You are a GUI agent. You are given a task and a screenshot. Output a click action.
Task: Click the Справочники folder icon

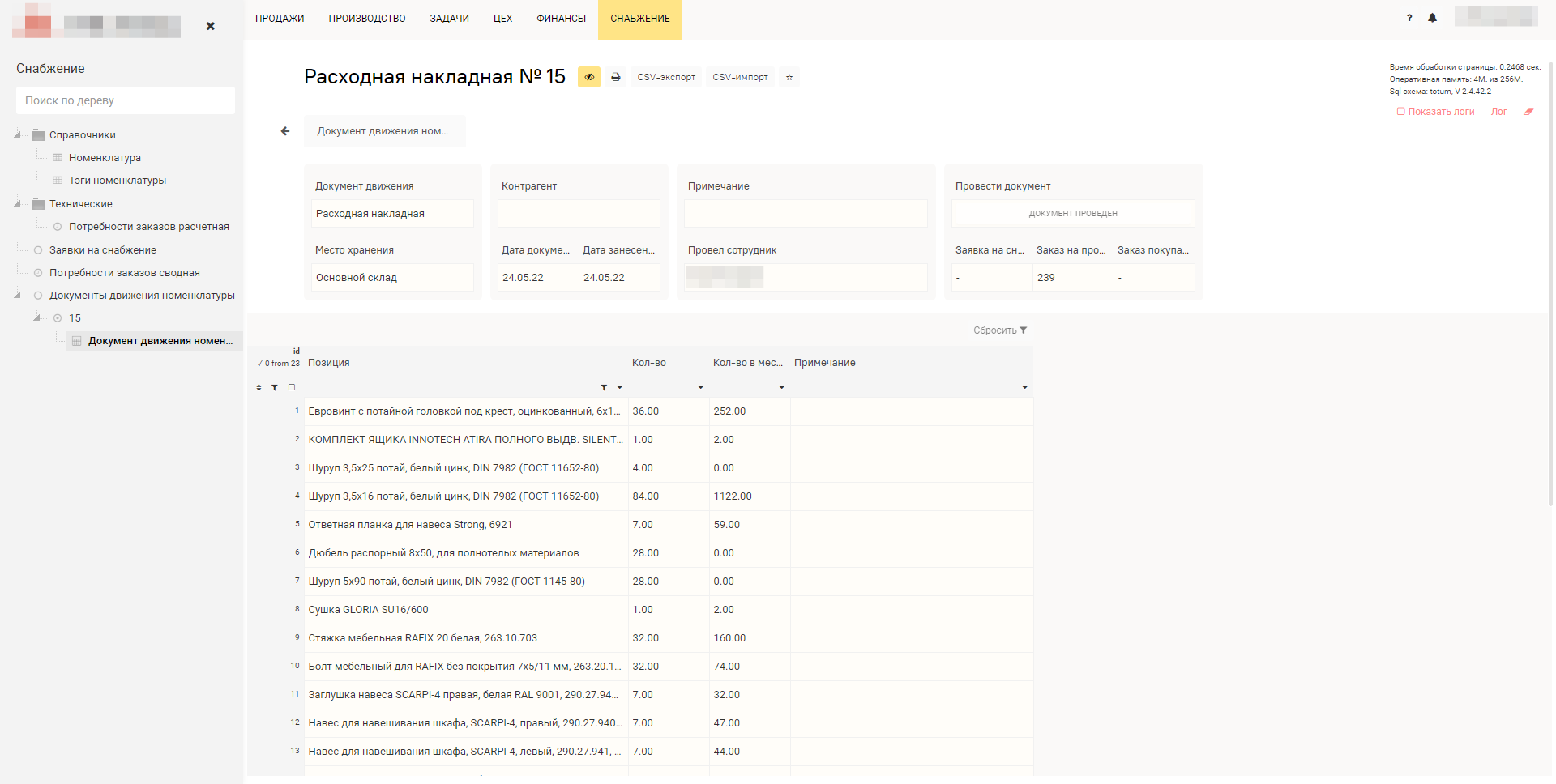click(38, 135)
